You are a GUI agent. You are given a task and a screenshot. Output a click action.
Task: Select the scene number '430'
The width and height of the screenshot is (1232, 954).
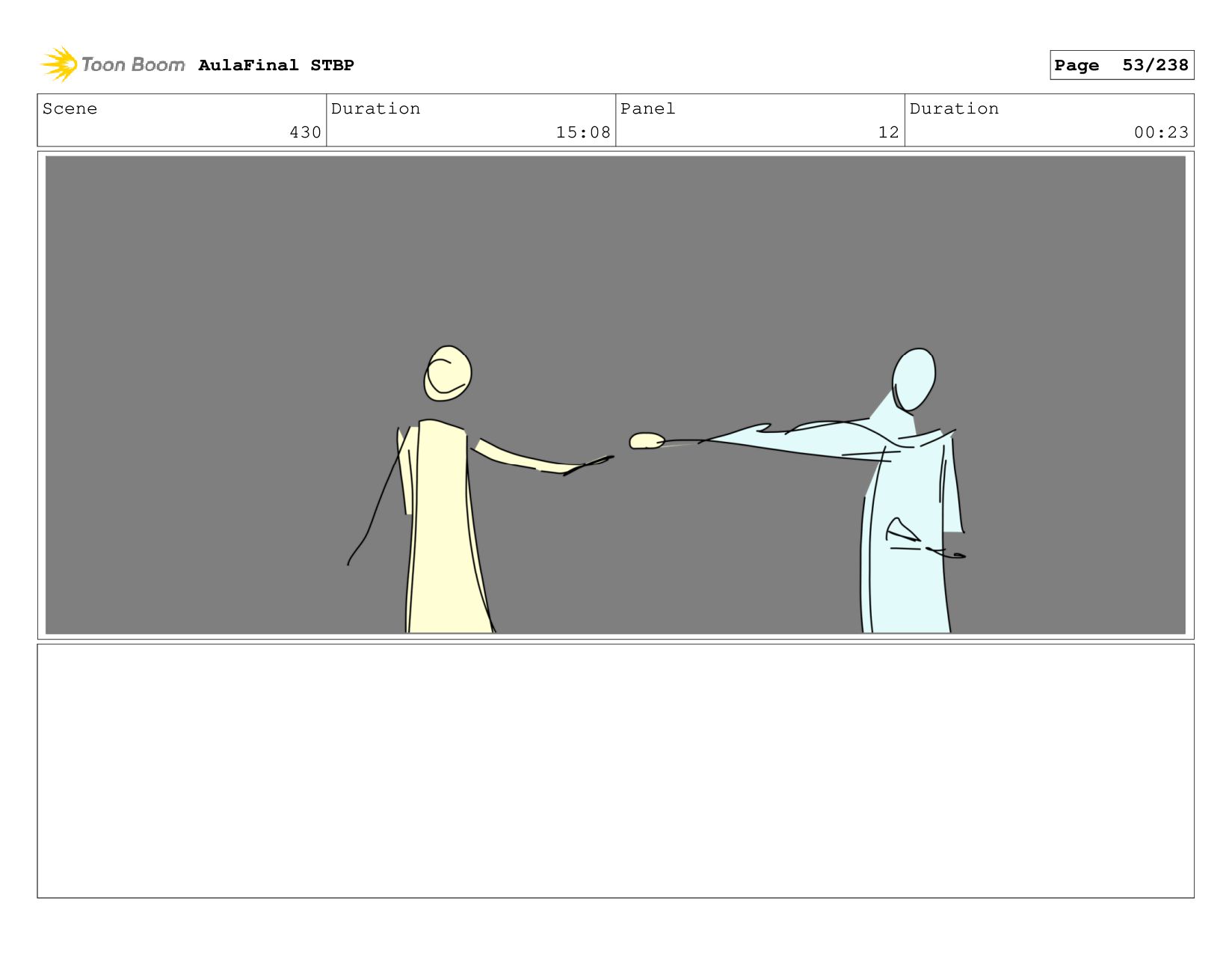305,132
